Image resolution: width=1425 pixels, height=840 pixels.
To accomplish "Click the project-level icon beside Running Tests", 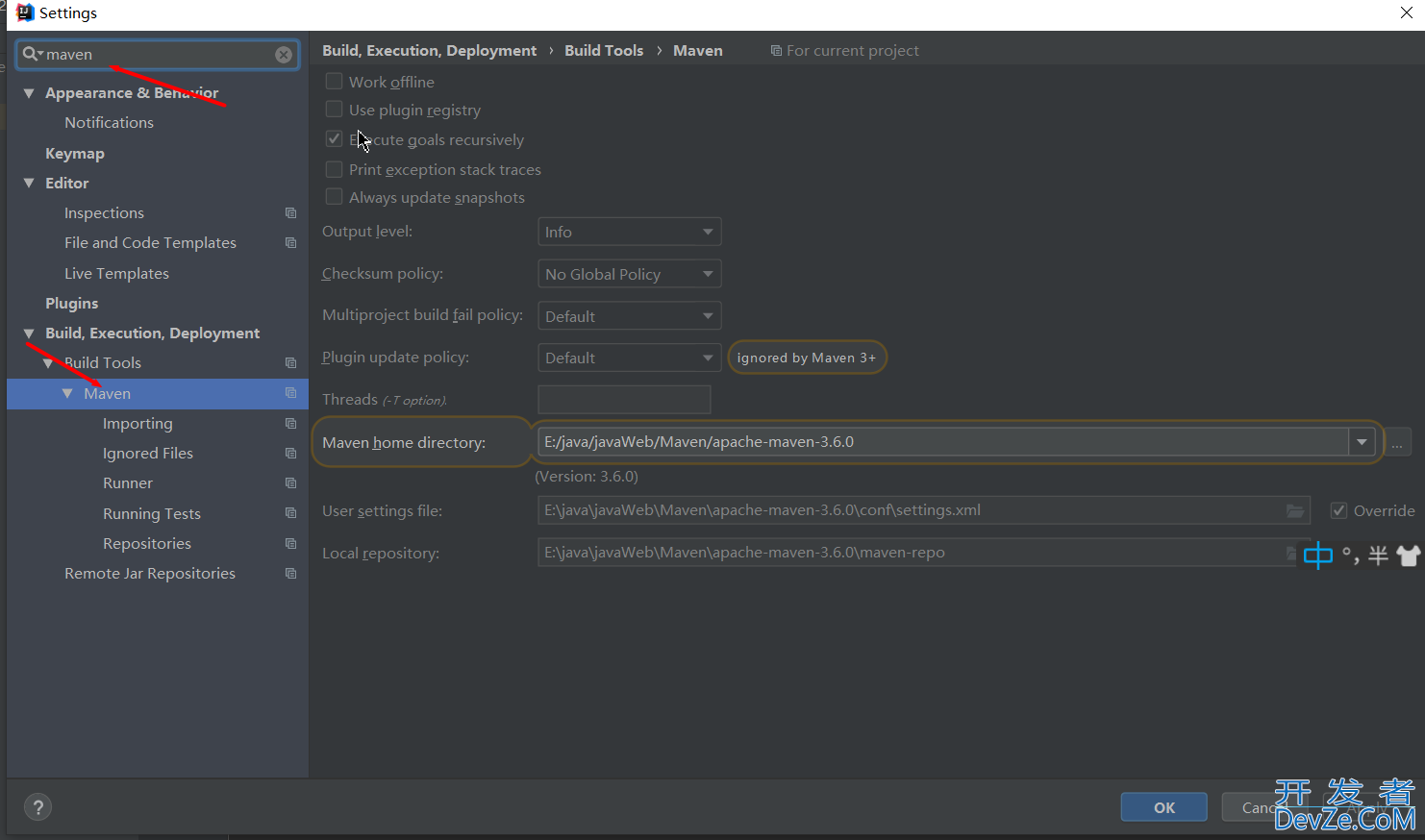I will 290,513.
